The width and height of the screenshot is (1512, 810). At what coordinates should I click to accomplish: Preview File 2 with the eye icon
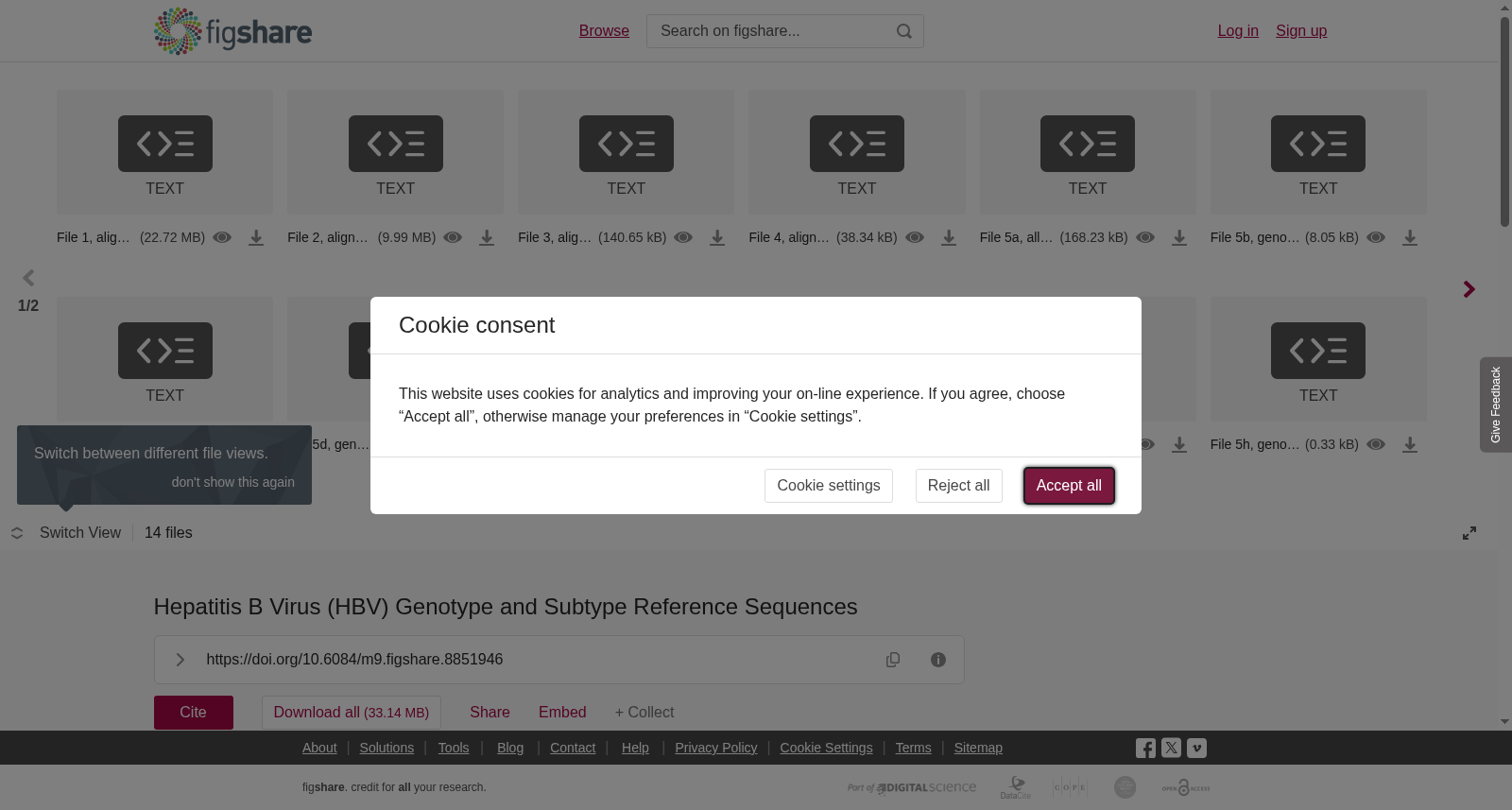[x=453, y=237]
